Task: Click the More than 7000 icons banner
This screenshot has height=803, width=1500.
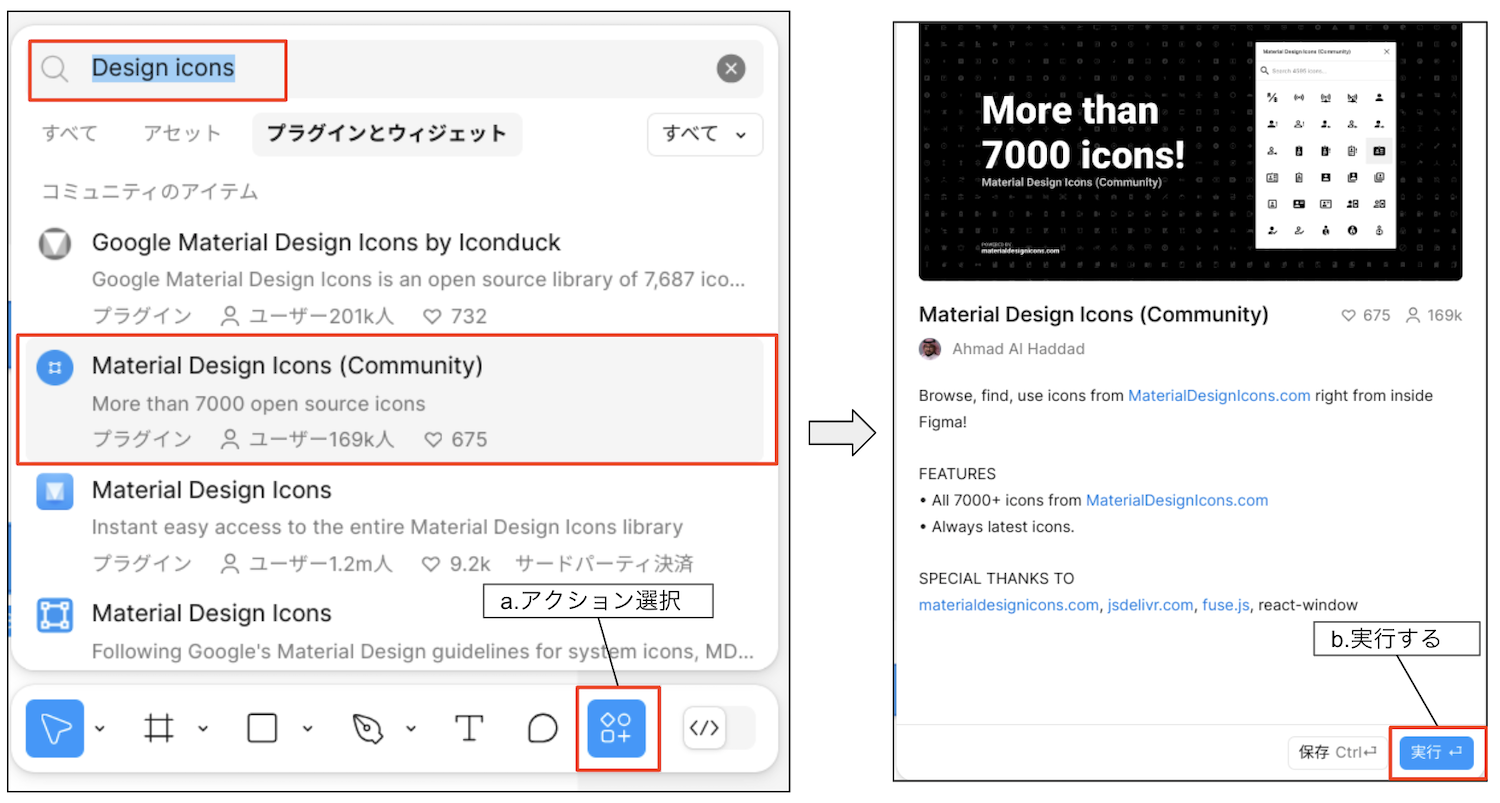Action: [x=1190, y=151]
